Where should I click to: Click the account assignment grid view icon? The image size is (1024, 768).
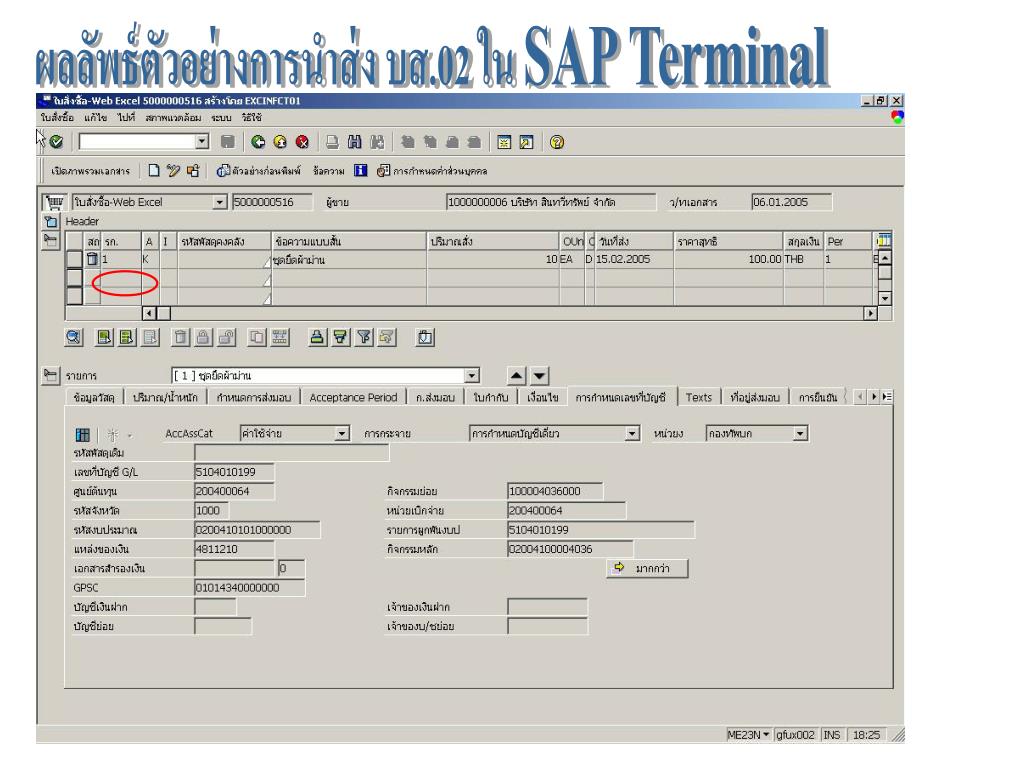point(82,434)
